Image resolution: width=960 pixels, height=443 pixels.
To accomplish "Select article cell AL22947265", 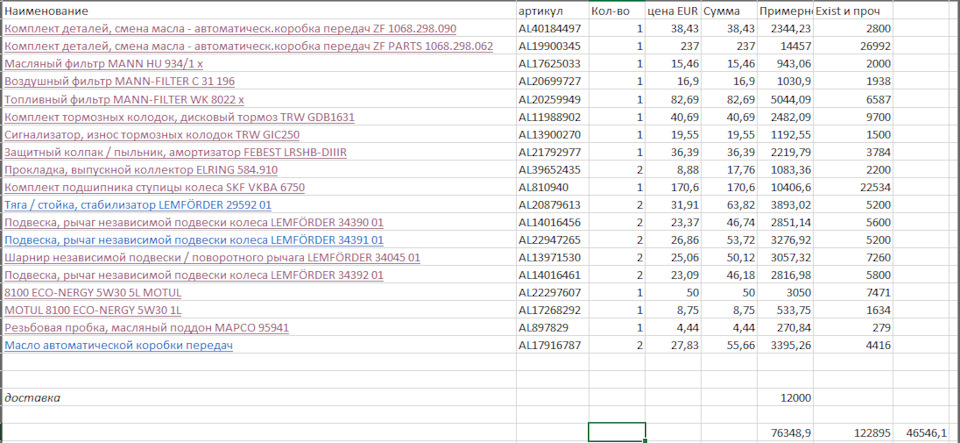I will pos(553,240).
